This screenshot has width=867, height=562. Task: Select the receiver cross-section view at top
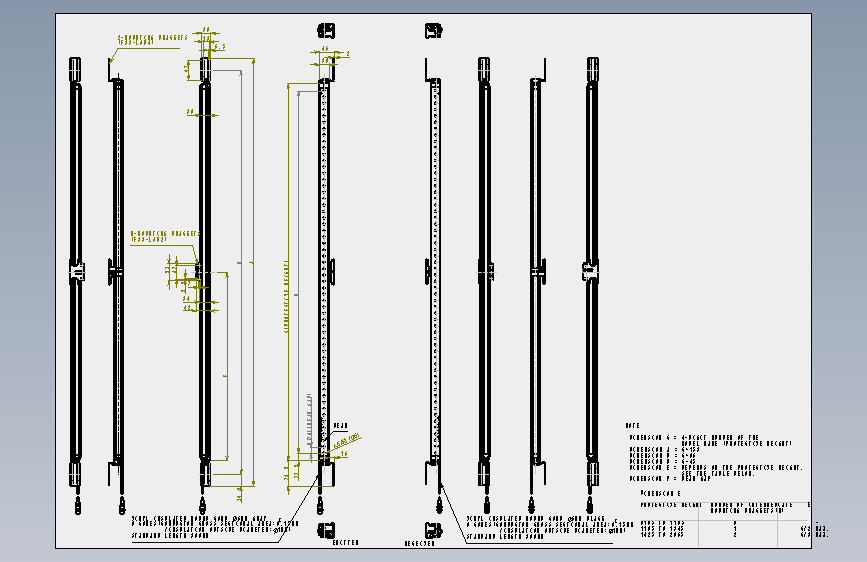[434, 30]
